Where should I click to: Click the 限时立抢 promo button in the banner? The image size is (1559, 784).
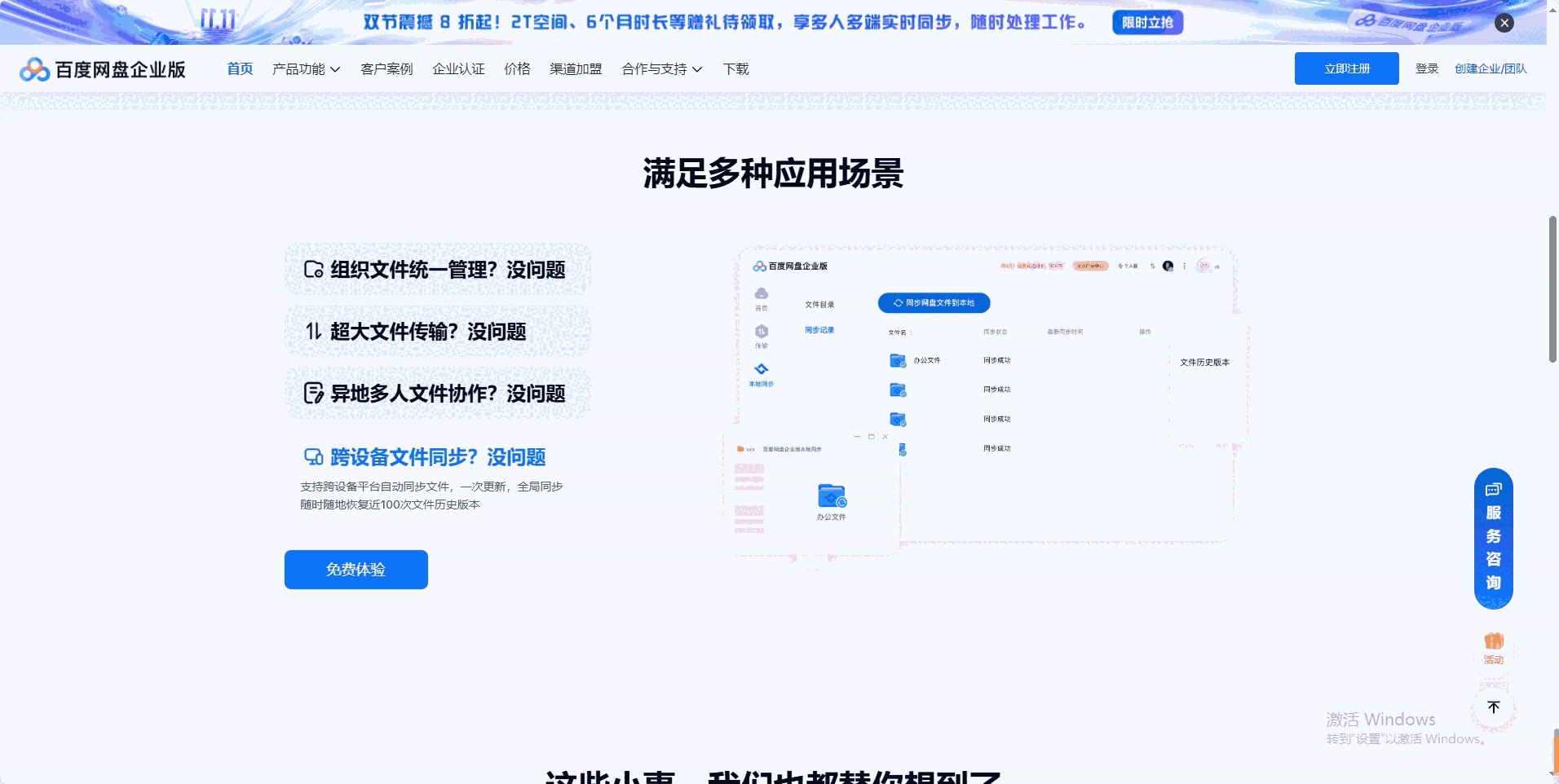click(1146, 23)
